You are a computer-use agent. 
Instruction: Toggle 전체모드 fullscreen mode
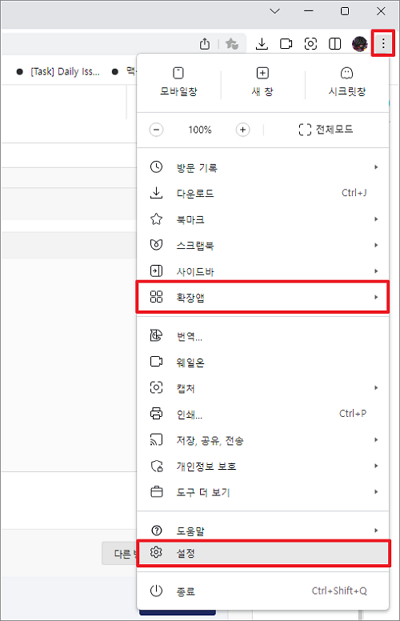coord(326,130)
